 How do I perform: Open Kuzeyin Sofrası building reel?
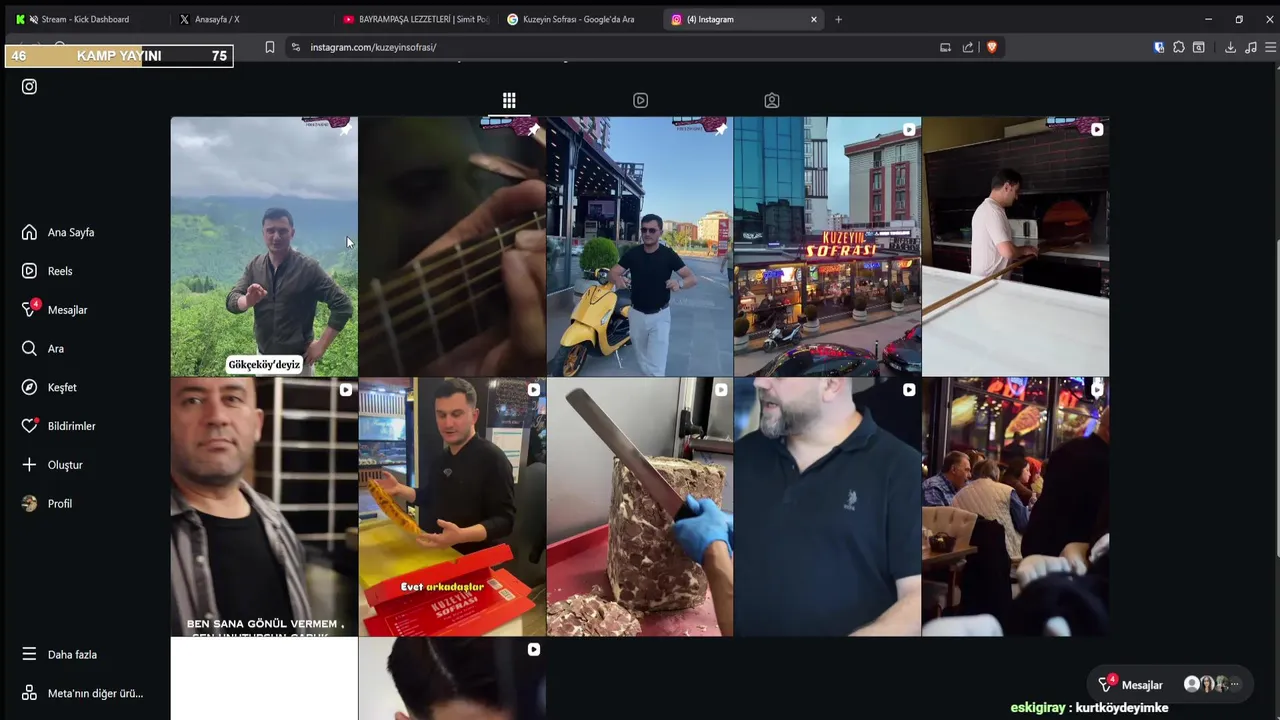[x=827, y=246]
